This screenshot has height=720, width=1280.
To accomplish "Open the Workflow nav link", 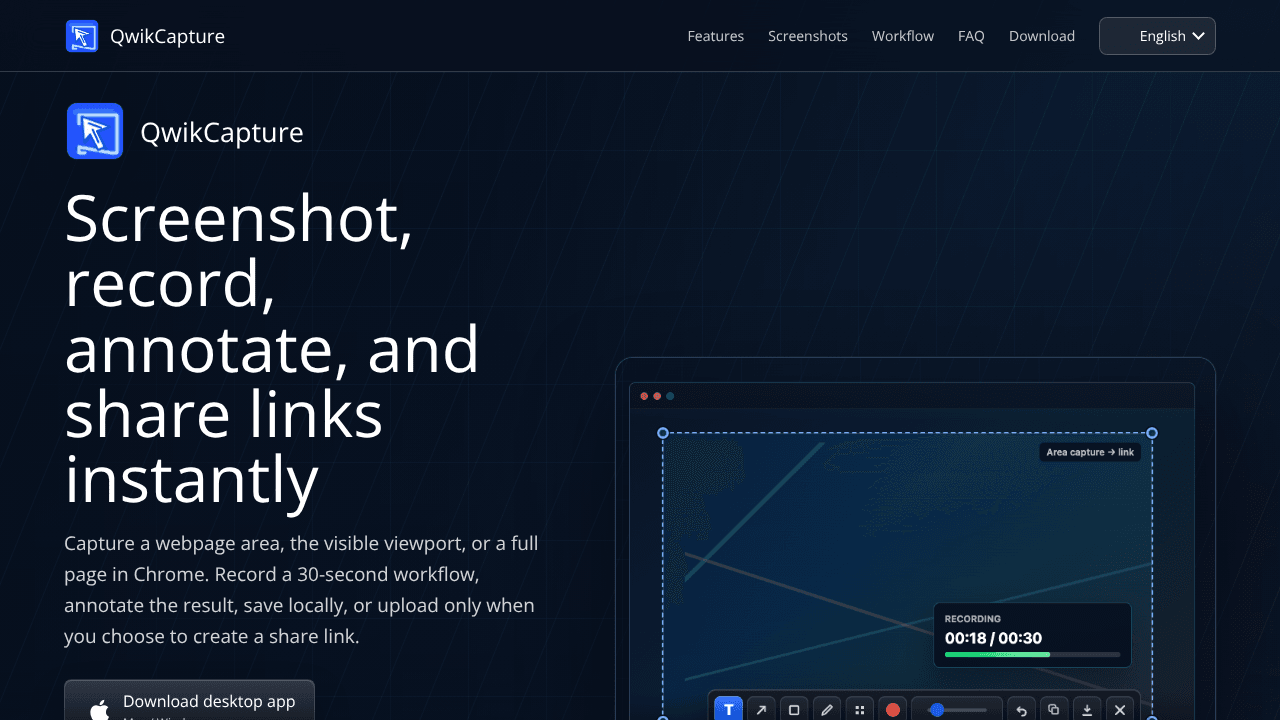I will [903, 36].
